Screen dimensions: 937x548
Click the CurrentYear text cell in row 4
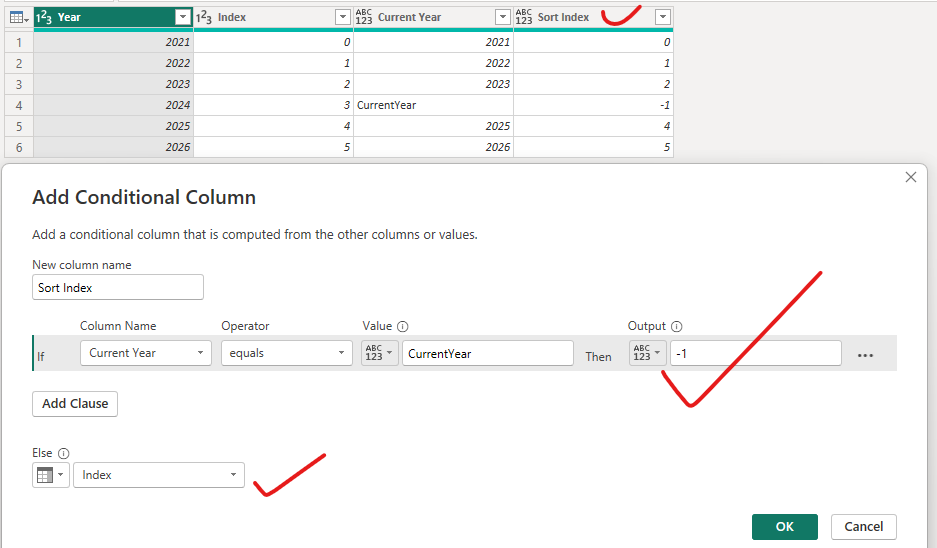[x=433, y=105]
